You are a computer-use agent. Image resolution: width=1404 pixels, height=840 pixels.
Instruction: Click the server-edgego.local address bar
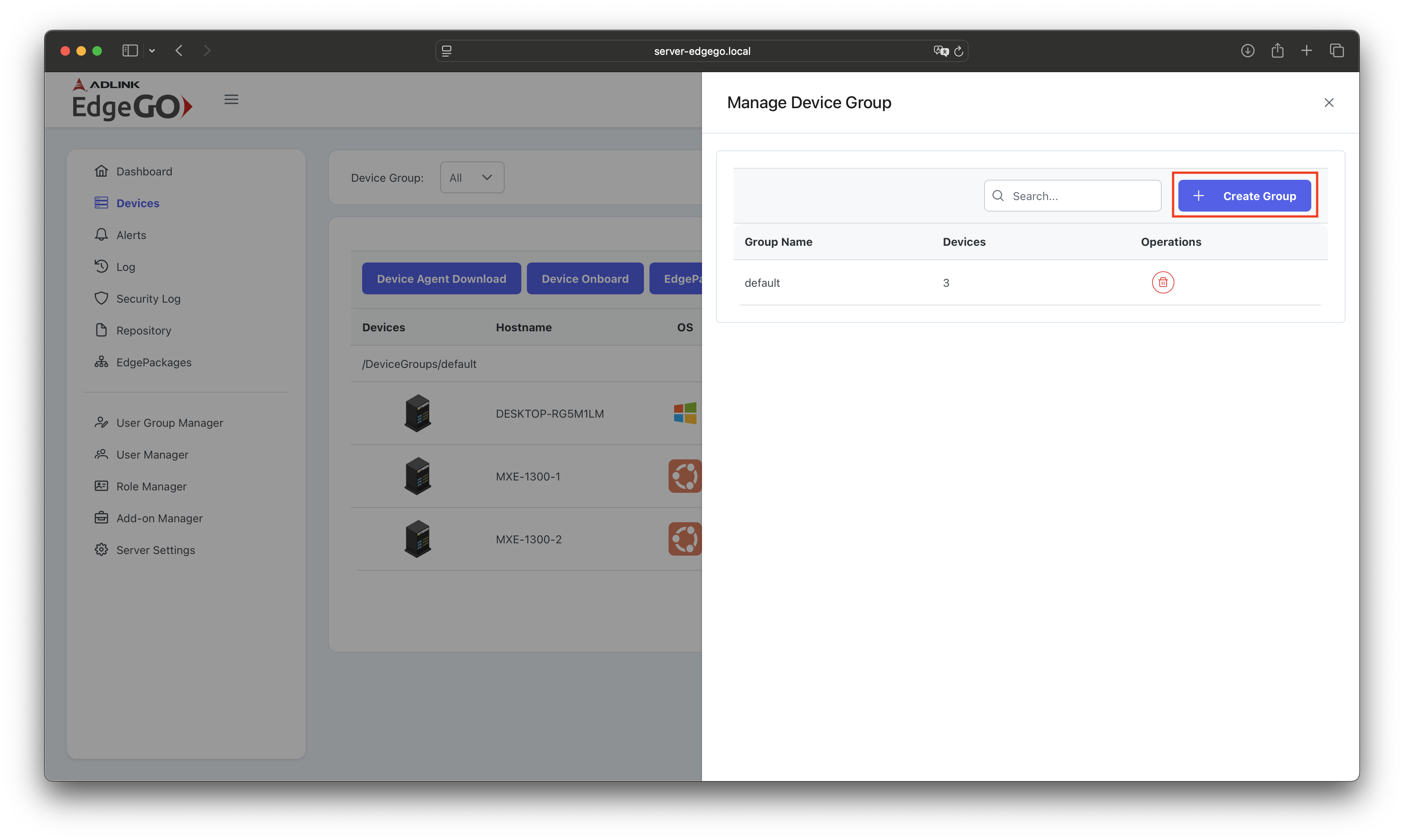pos(701,51)
